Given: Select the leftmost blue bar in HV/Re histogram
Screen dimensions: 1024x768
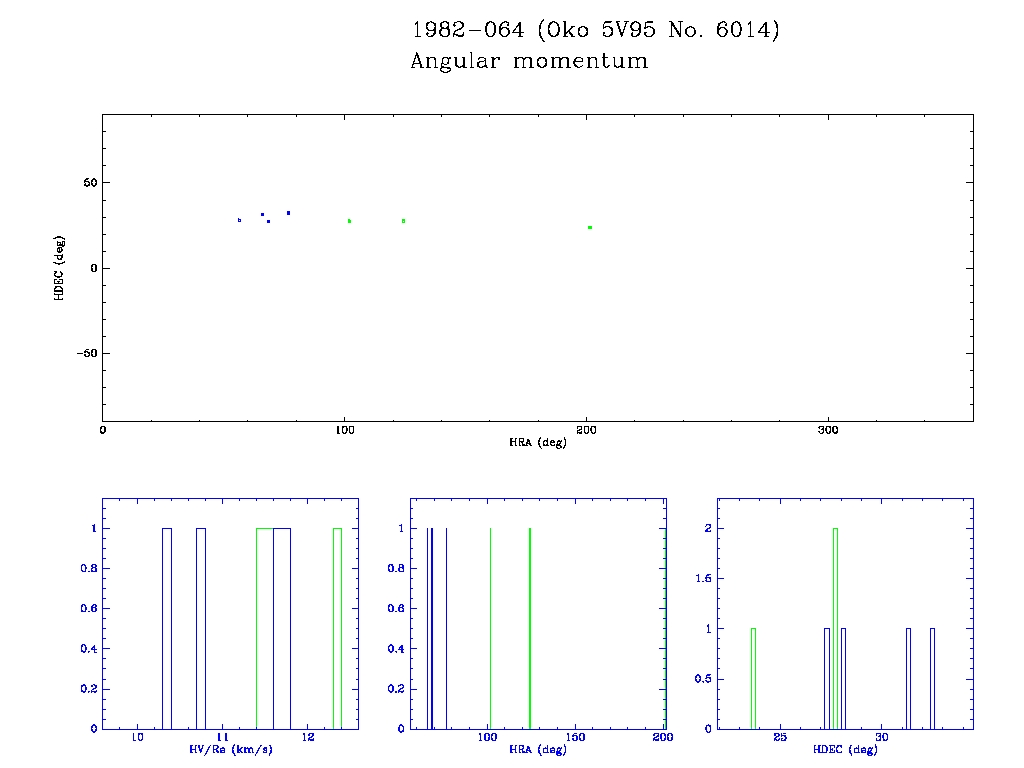Looking at the screenshot, I should click(167, 628).
